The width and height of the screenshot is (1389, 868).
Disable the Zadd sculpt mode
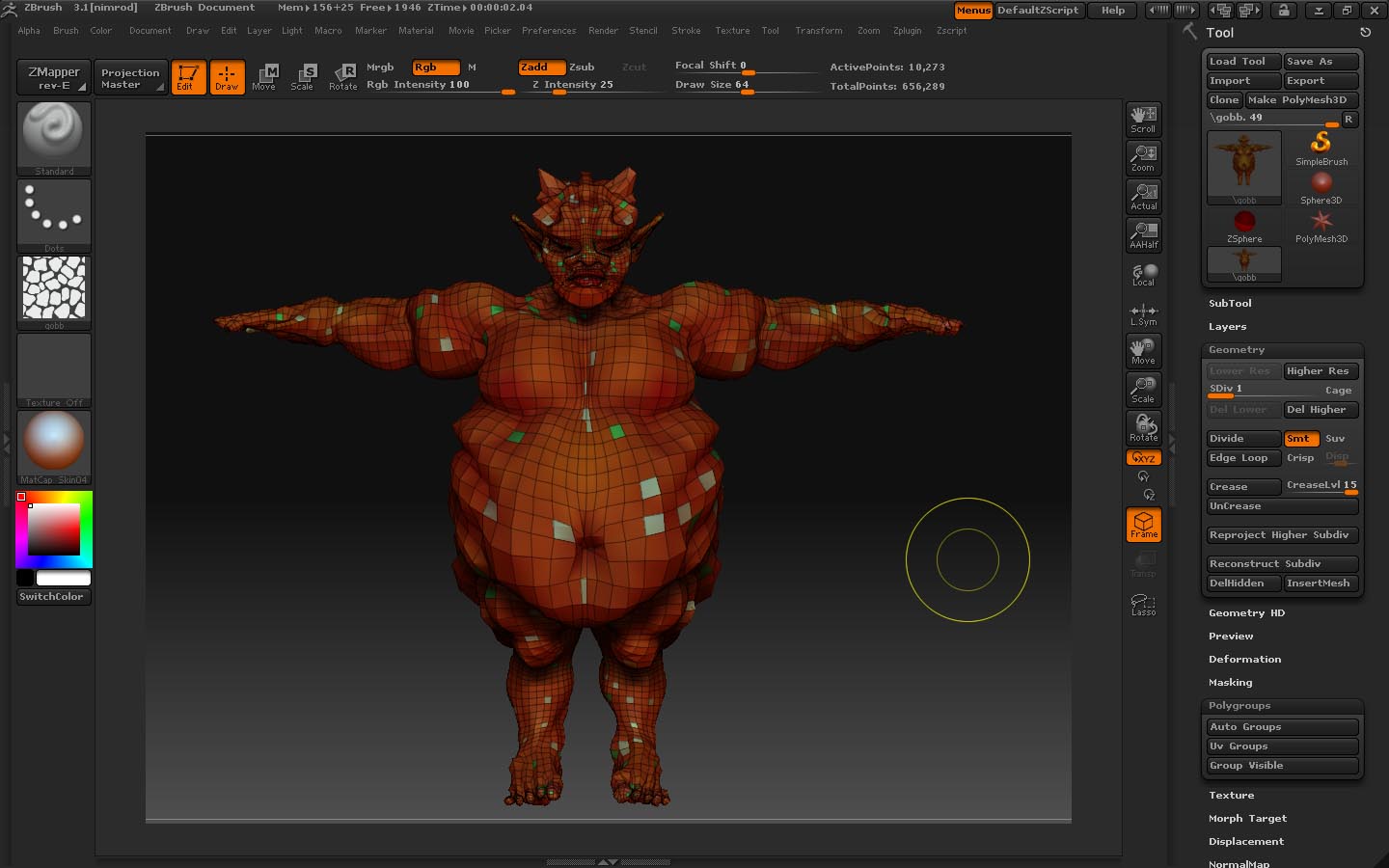[x=541, y=68]
